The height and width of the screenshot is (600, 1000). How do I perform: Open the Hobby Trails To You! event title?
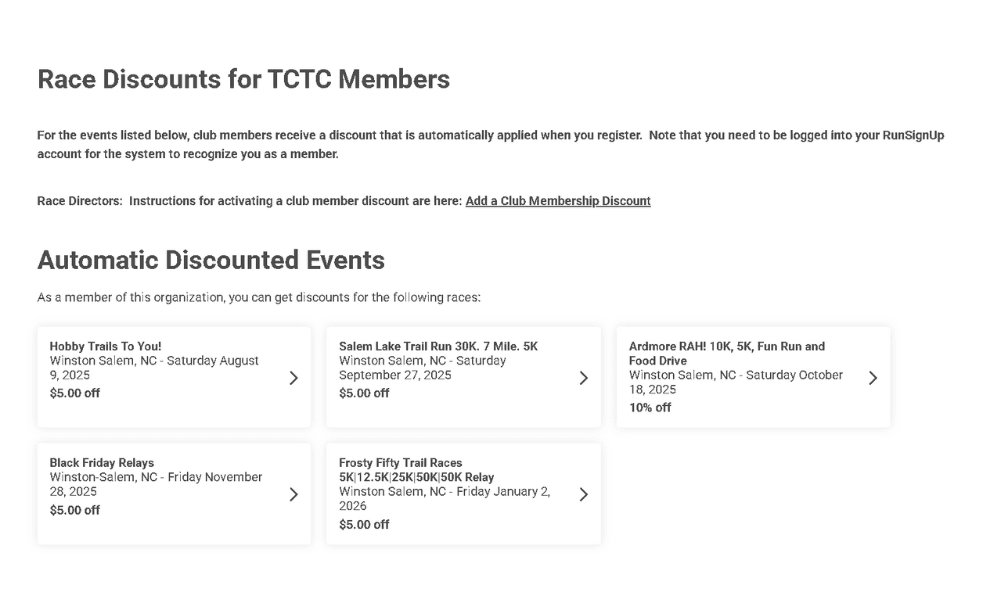pos(106,346)
